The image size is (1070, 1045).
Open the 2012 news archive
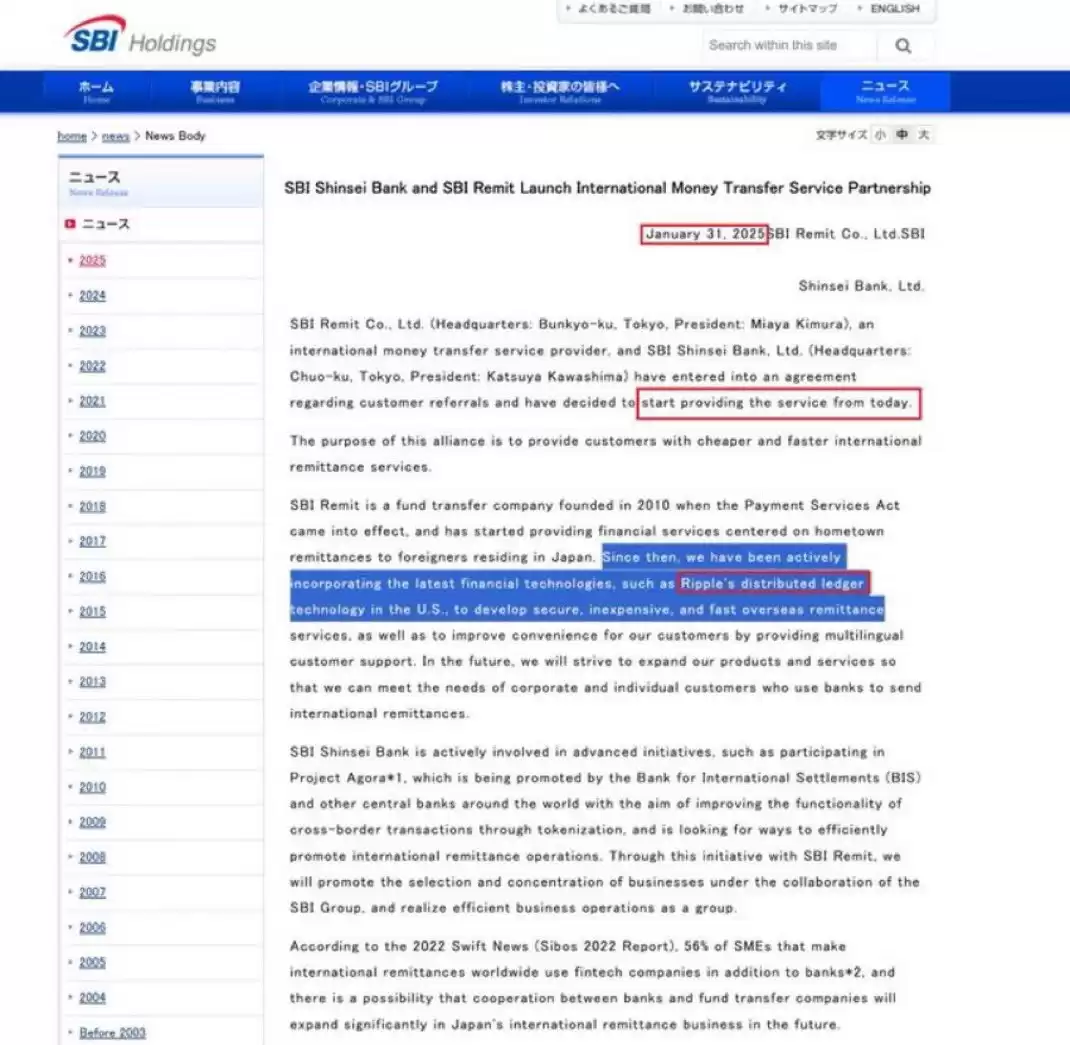(x=93, y=717)
